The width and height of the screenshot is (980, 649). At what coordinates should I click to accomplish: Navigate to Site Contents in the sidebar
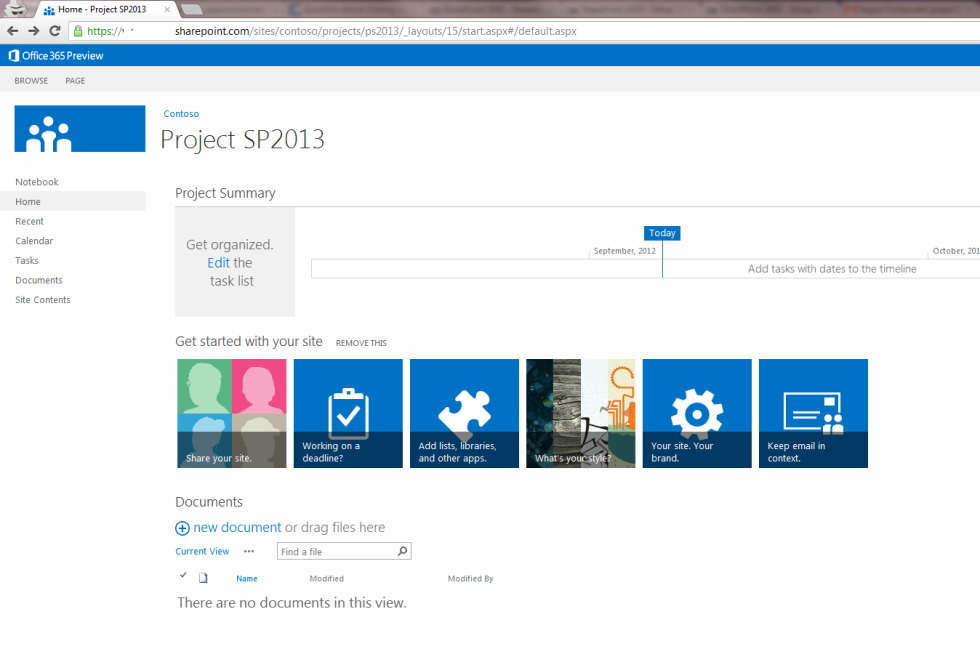pos(42,299)
